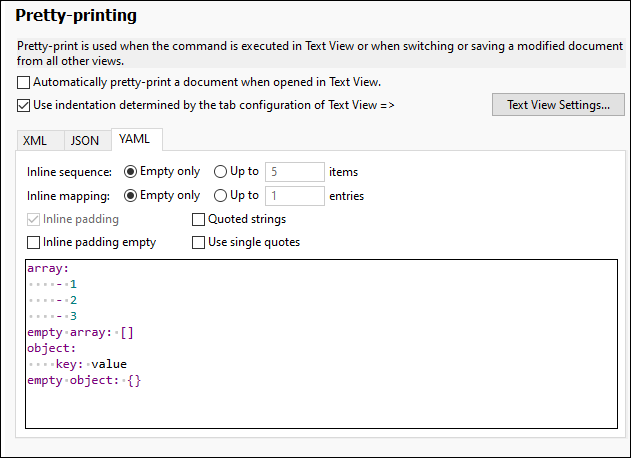The image size is (631, 458).
Task: Enable Quoted strings option
Action: pos(199,219)
